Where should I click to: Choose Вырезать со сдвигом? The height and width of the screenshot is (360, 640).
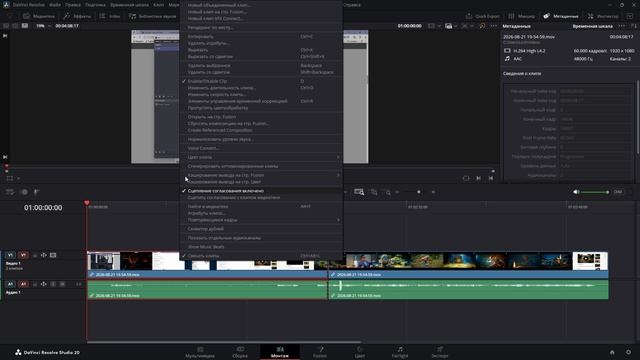click(x=261, y=57)
